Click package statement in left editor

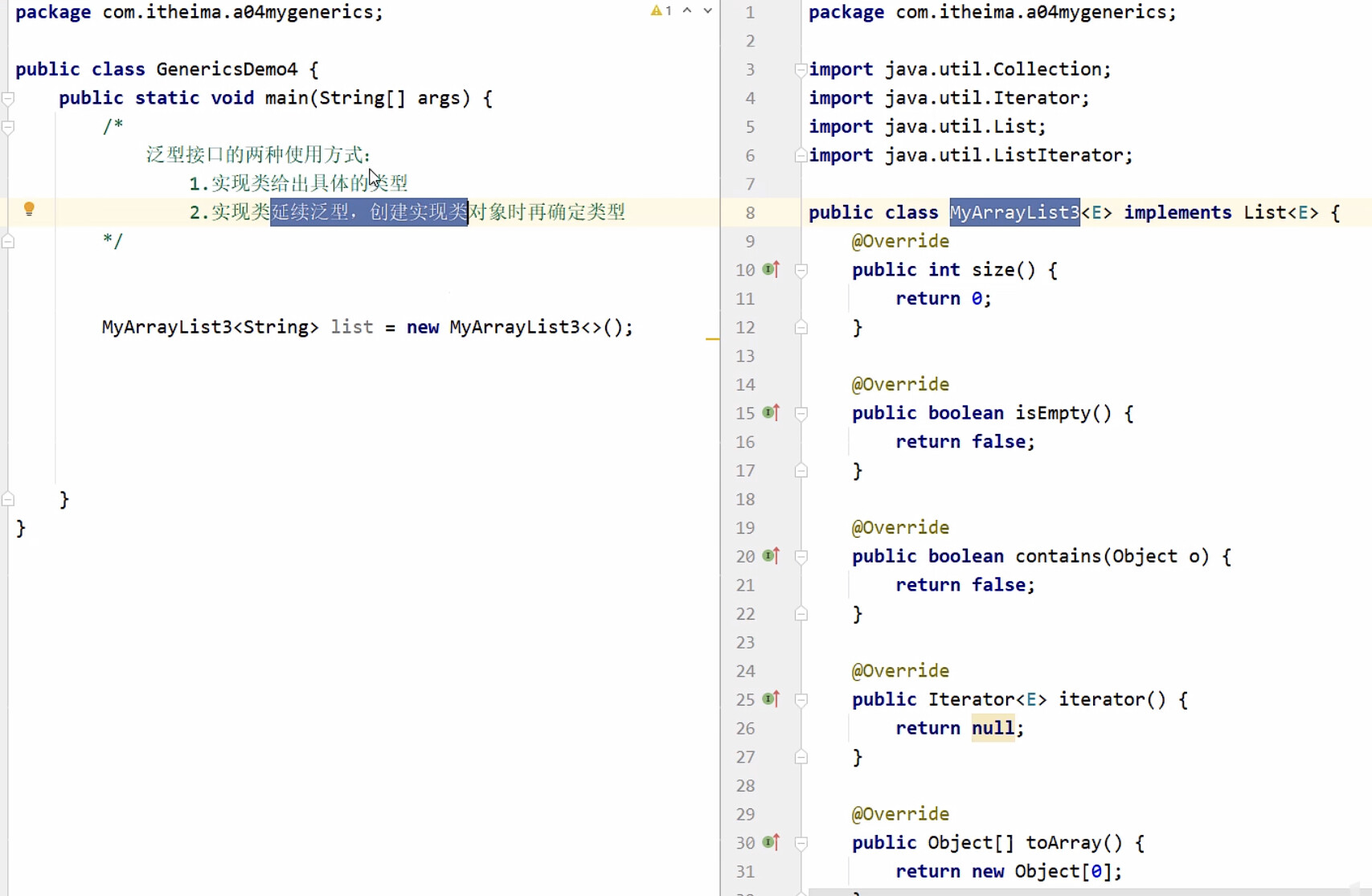199,12
